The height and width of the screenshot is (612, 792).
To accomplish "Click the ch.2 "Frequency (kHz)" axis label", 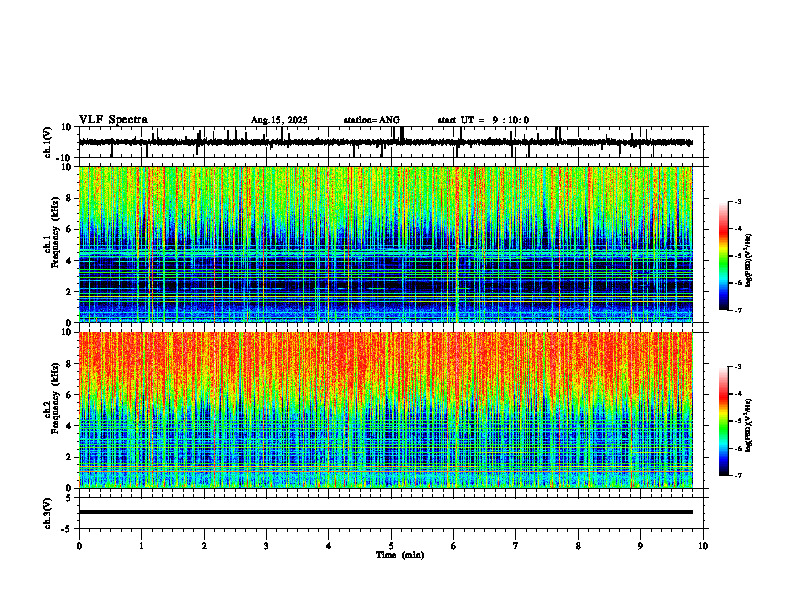I will click(x=55, y=398).
